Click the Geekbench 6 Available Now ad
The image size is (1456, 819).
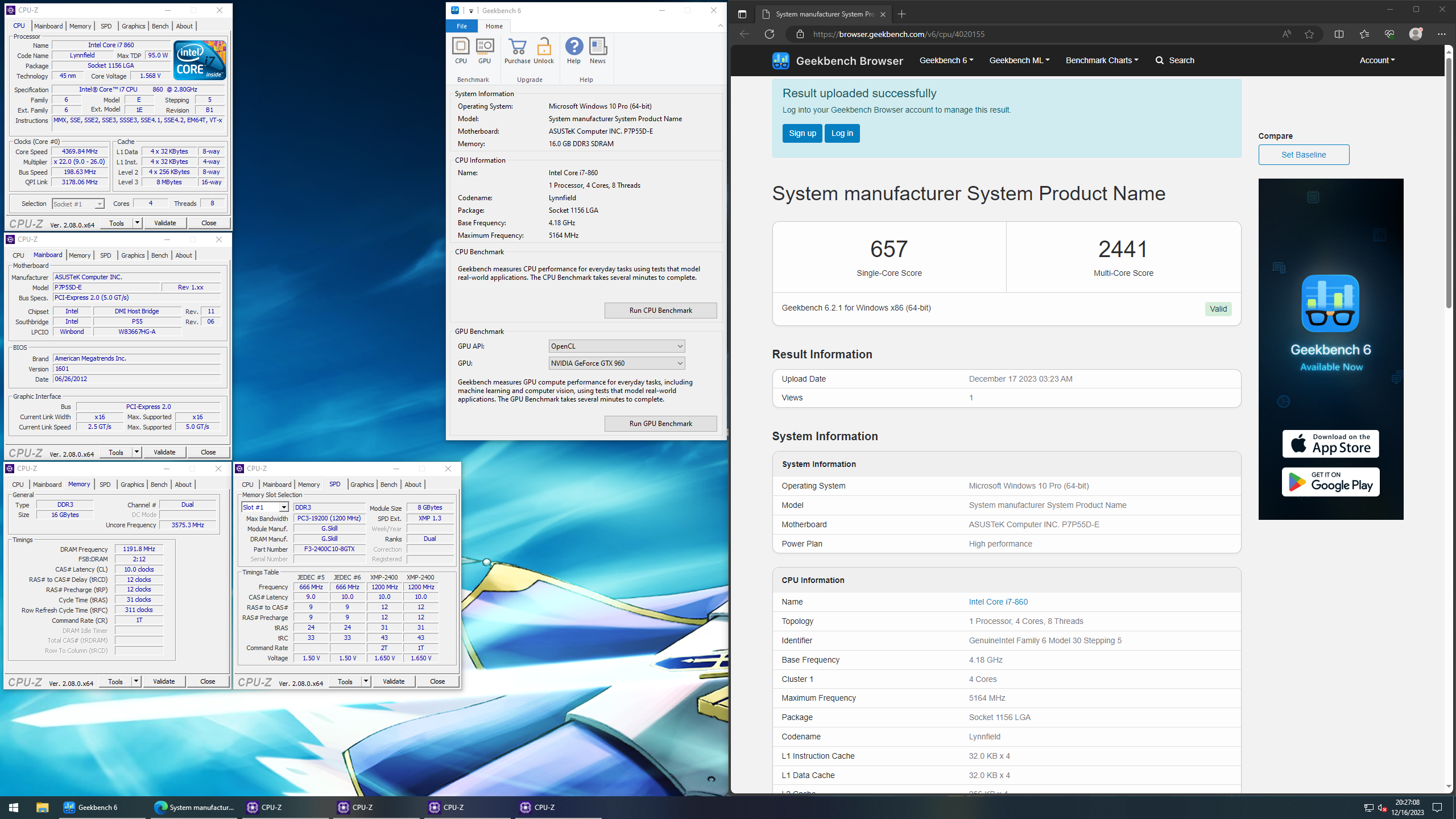[1330, 349]
